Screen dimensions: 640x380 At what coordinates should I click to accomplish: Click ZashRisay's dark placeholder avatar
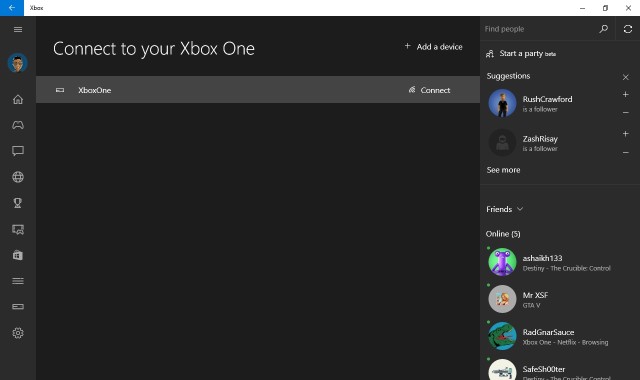(x=502, y=143)
